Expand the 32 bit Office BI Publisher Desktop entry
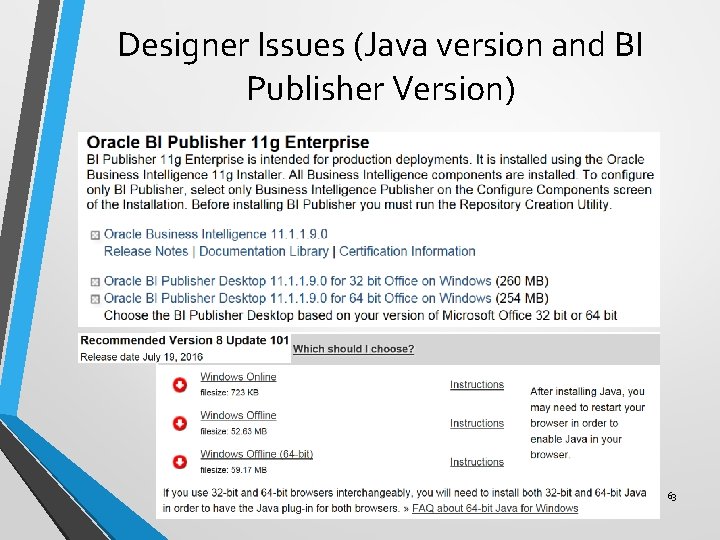The width and height of the screenshot is (720, 540). tap(95, 282)
